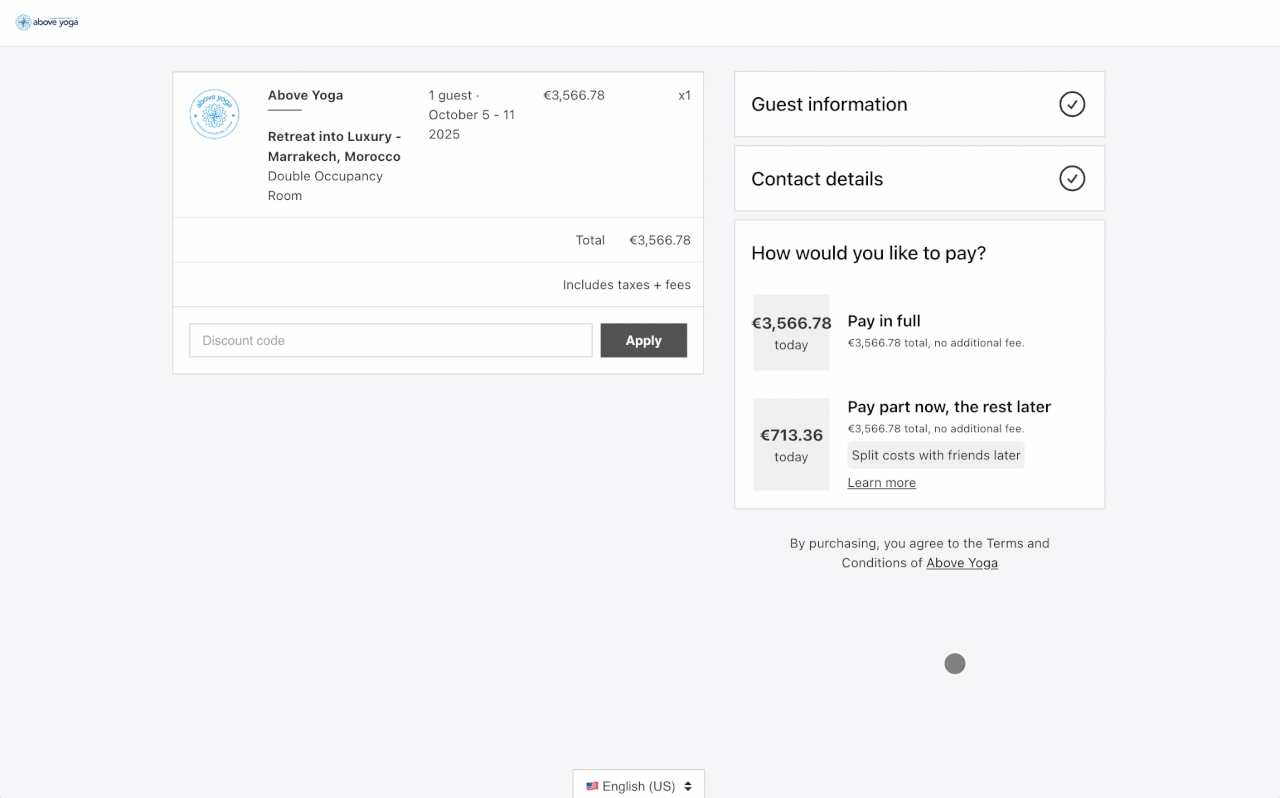Image resolution: width=1280 pixels, height=798 pixels.
Task: Open the Learn more link
Action: 881,483
